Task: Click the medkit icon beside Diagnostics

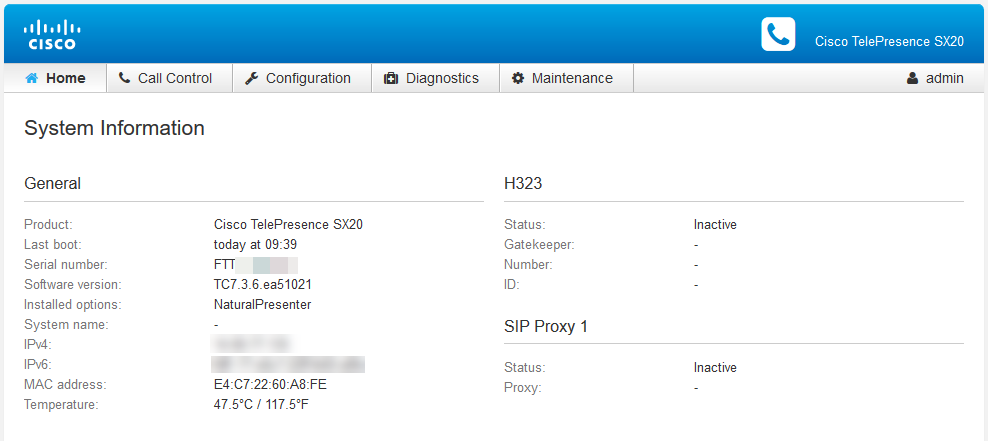Action: click(x=391, y=78)
